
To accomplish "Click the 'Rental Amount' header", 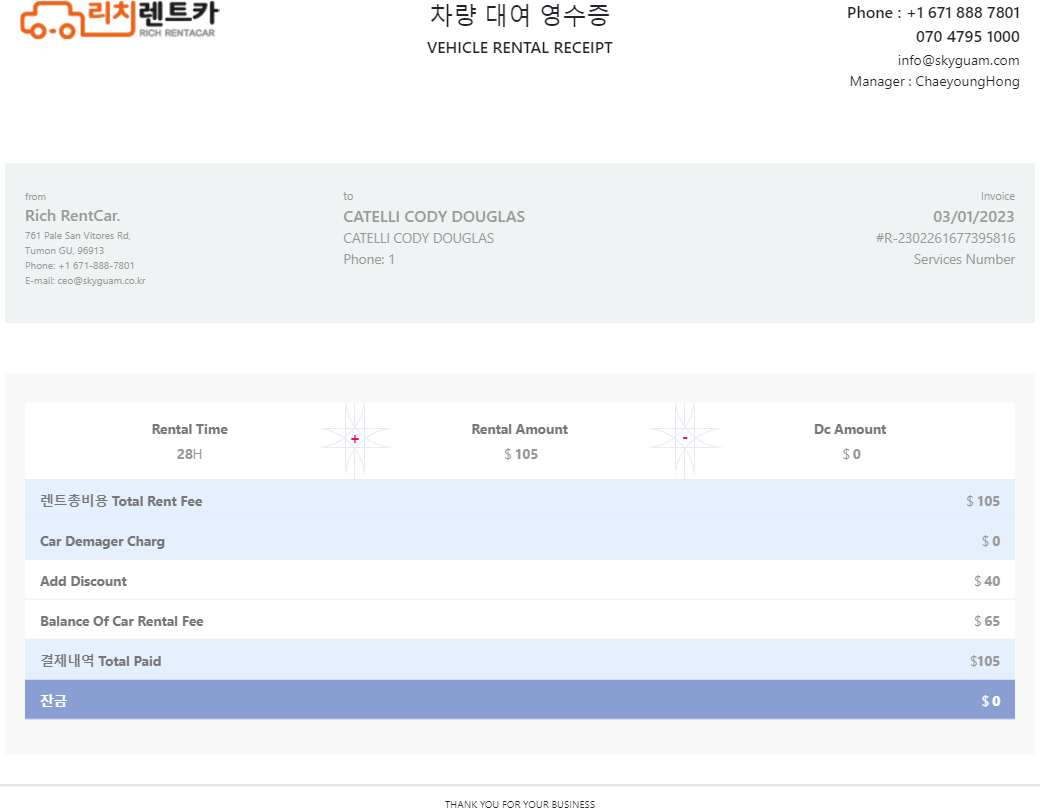I will pos(519,429).
